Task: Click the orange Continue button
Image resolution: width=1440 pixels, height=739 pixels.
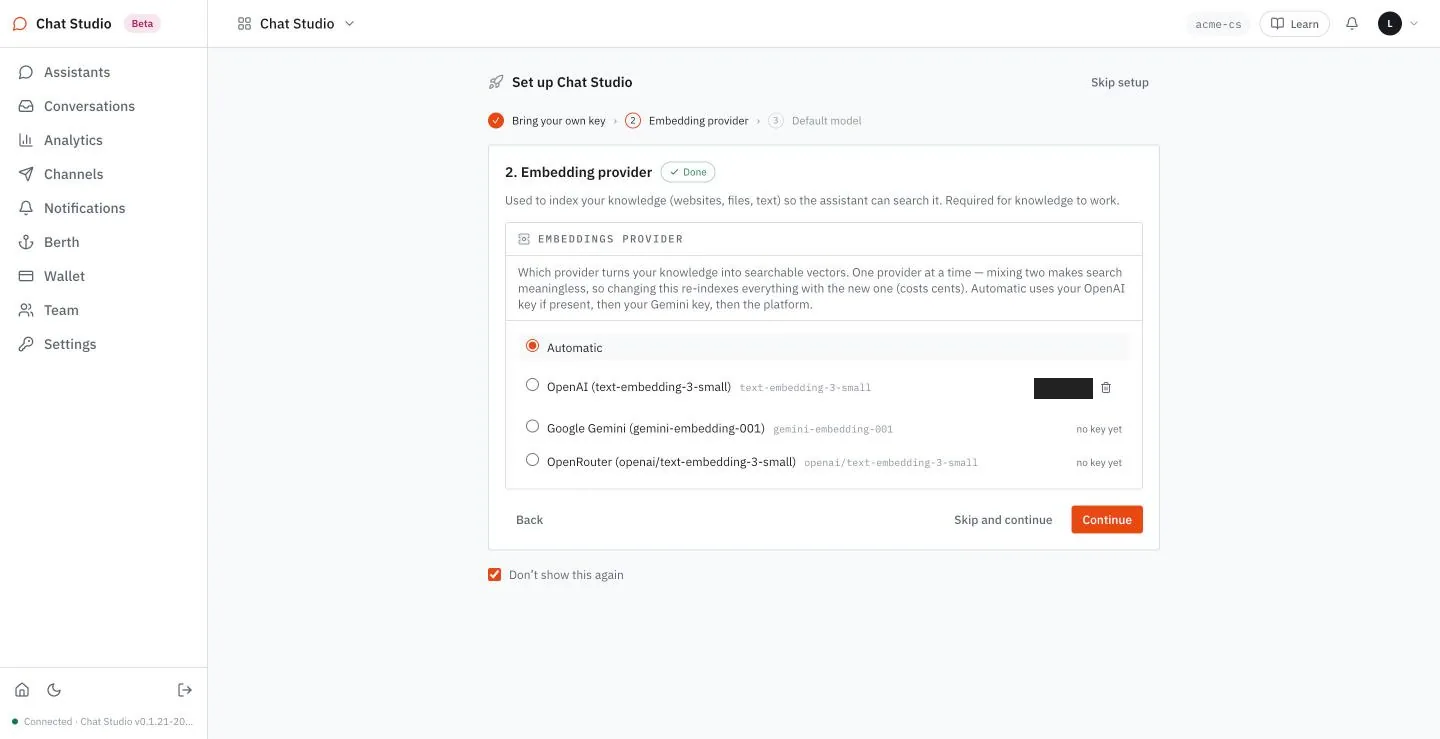Action: click(1107, 520)
